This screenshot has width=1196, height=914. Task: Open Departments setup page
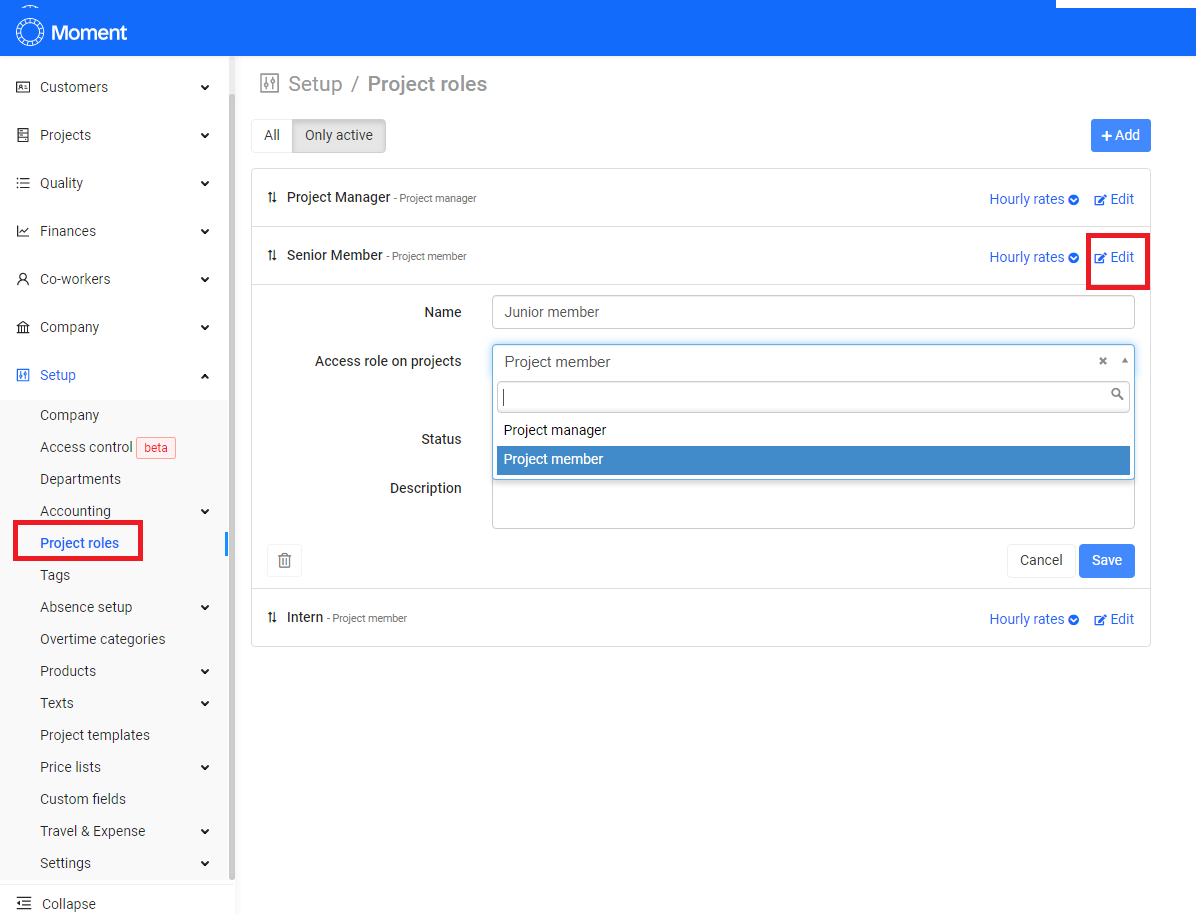point(80,479)
